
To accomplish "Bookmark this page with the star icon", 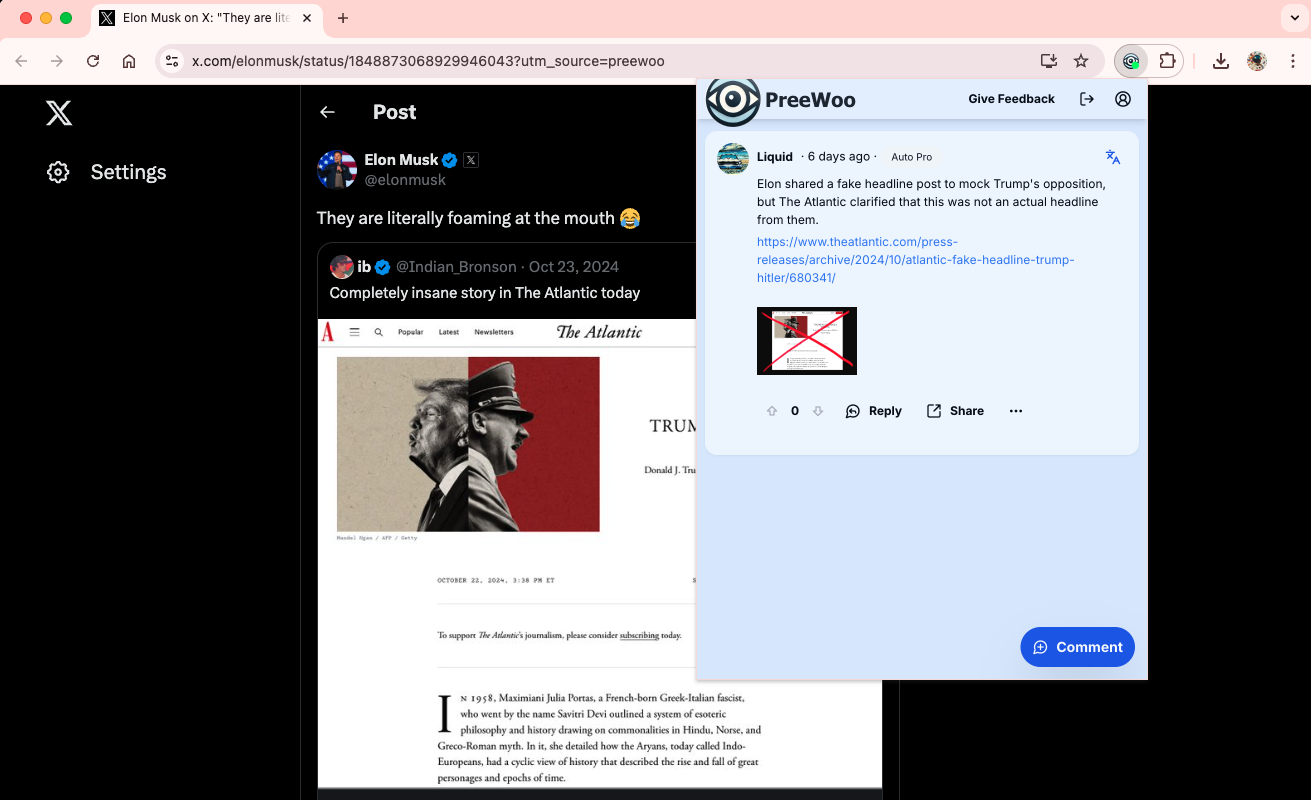I will point(1081,61).
